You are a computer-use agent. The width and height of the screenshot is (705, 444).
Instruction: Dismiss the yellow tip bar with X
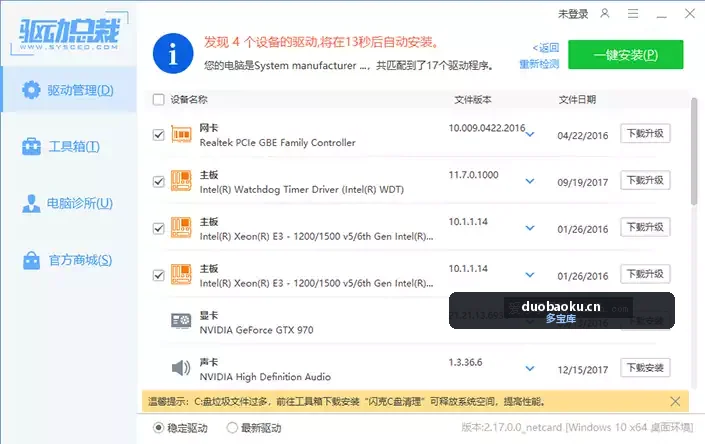pos(675,401)
